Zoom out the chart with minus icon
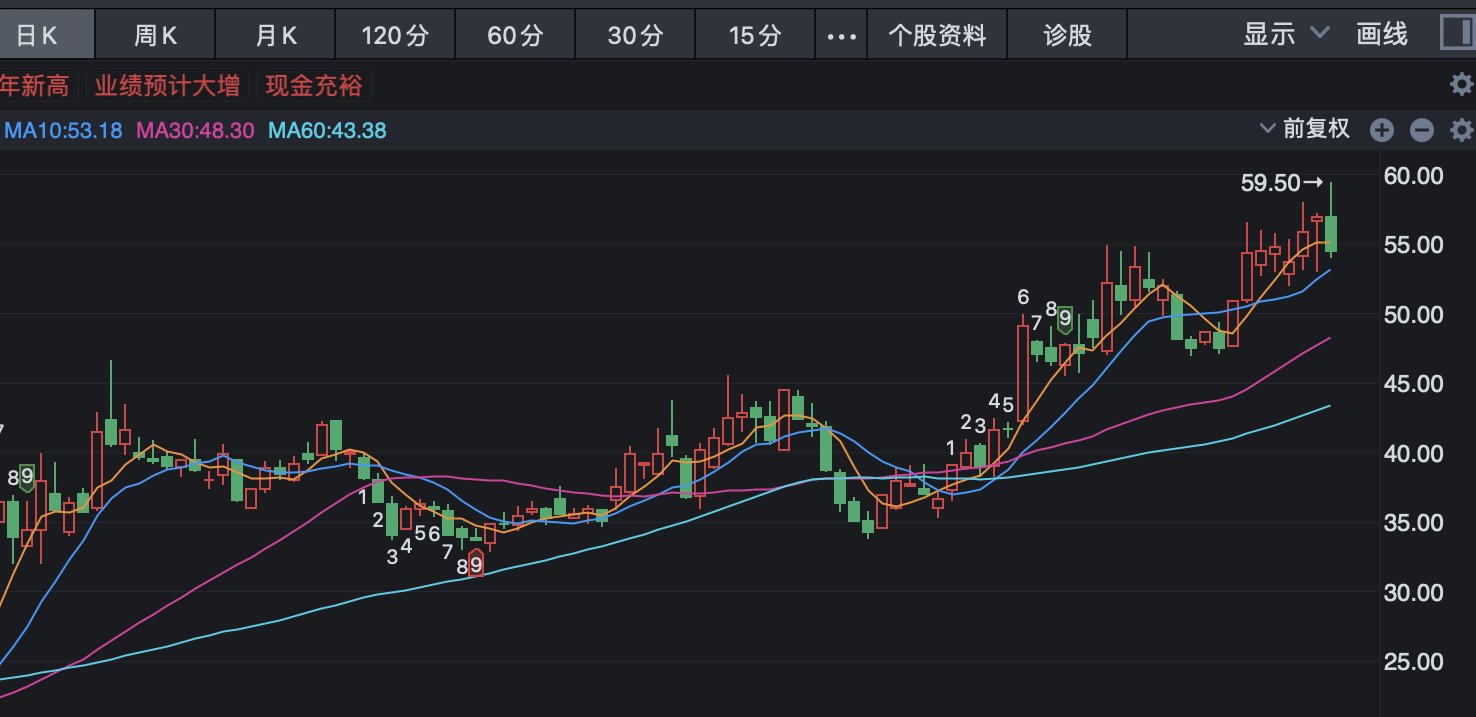The image size is (1476, 717). [x=1421, y=130]
